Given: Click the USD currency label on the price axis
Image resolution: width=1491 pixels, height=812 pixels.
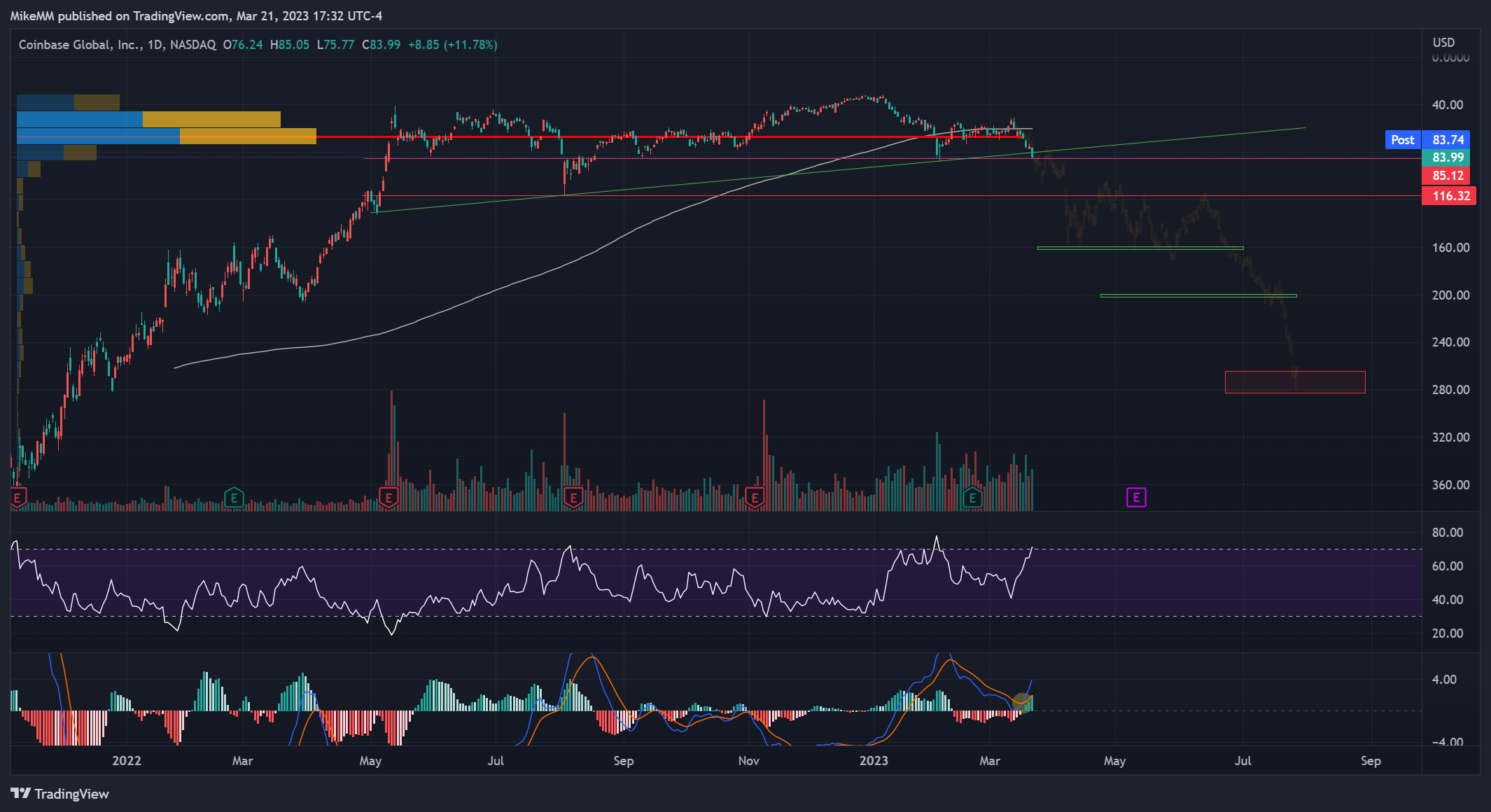Looking at the screenshot, I should point(1443,43).
